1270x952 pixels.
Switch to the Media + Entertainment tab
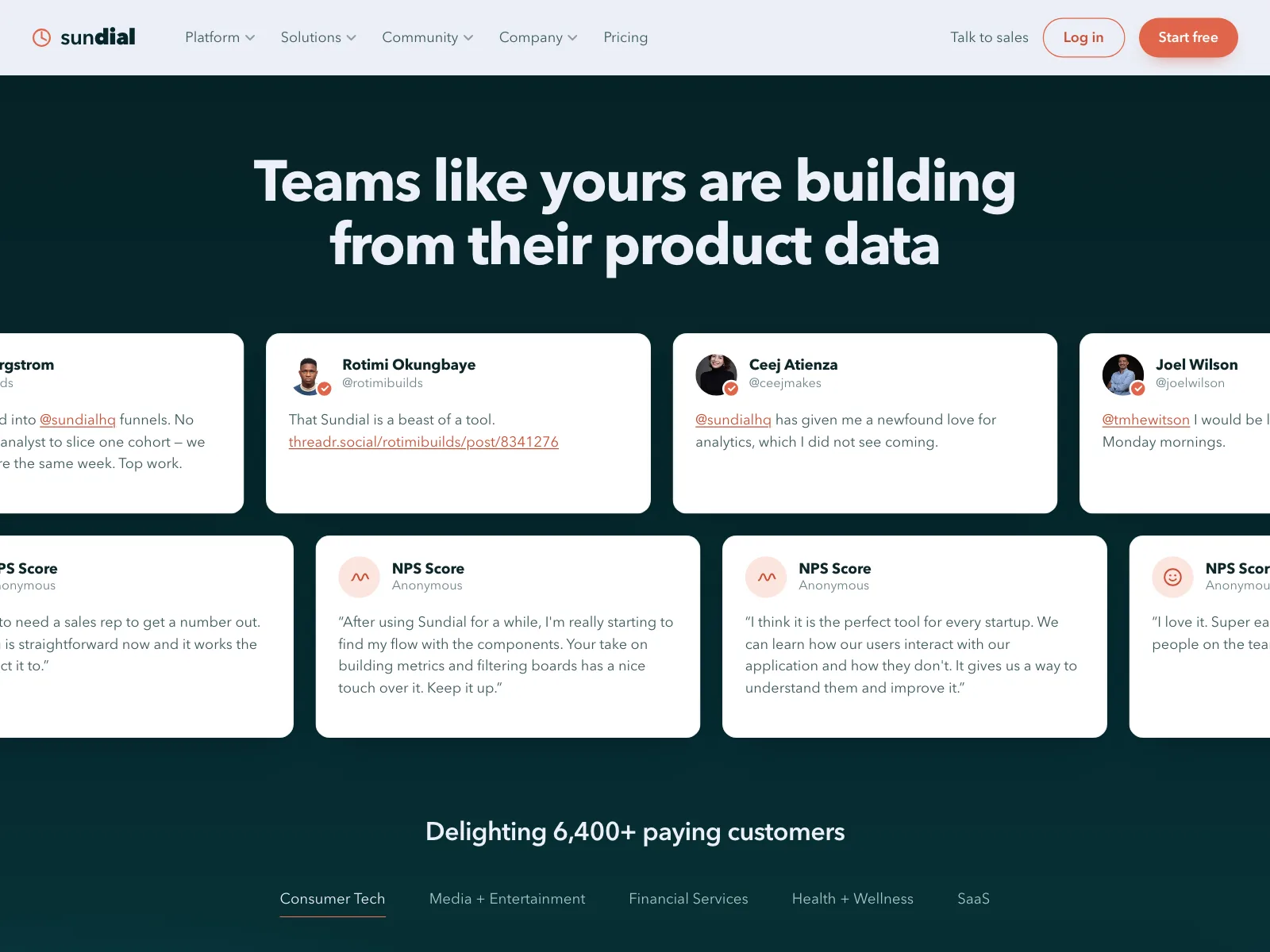point(507,899)
